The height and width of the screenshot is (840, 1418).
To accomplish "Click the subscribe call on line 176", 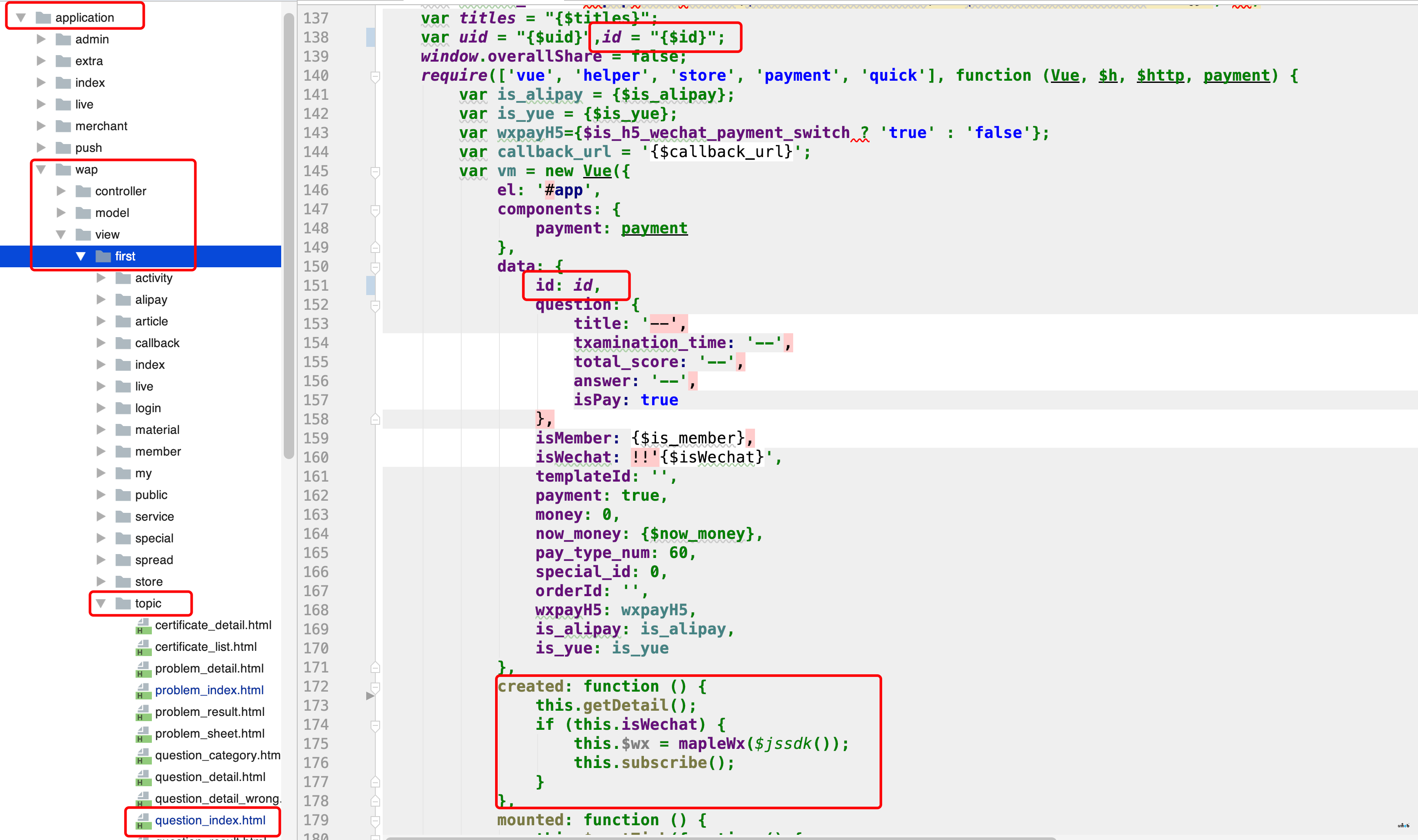I will click(663, 762).
